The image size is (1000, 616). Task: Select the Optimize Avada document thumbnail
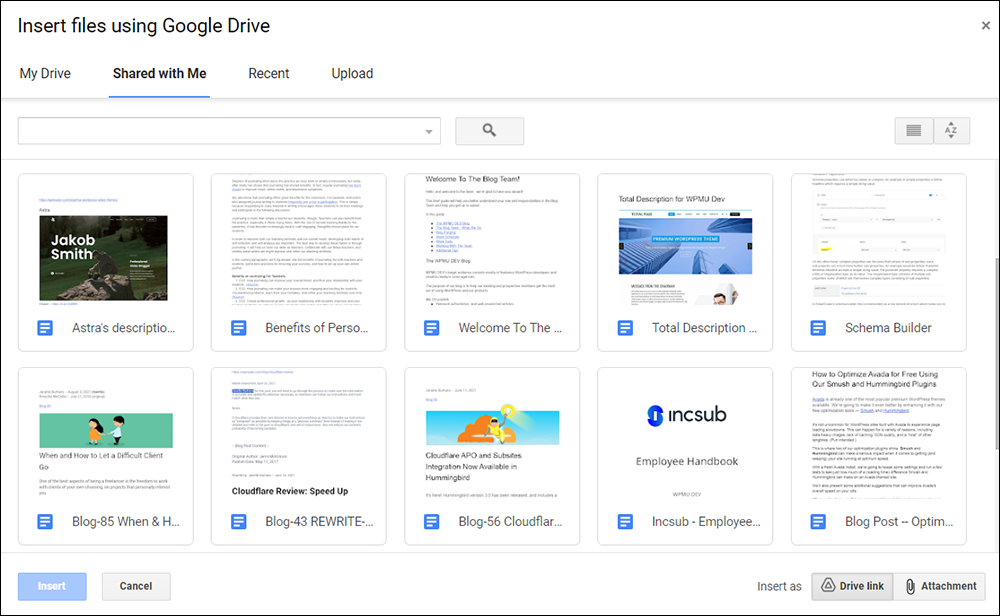pyautogui.click(x=879, y=435)
